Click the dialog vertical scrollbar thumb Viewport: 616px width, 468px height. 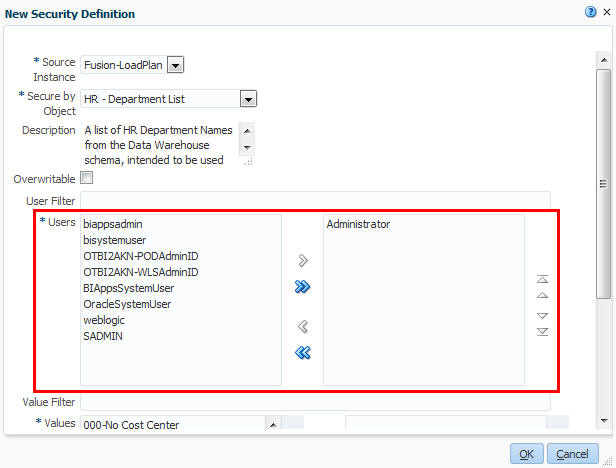pyautogui.click(x=604, y=184)
